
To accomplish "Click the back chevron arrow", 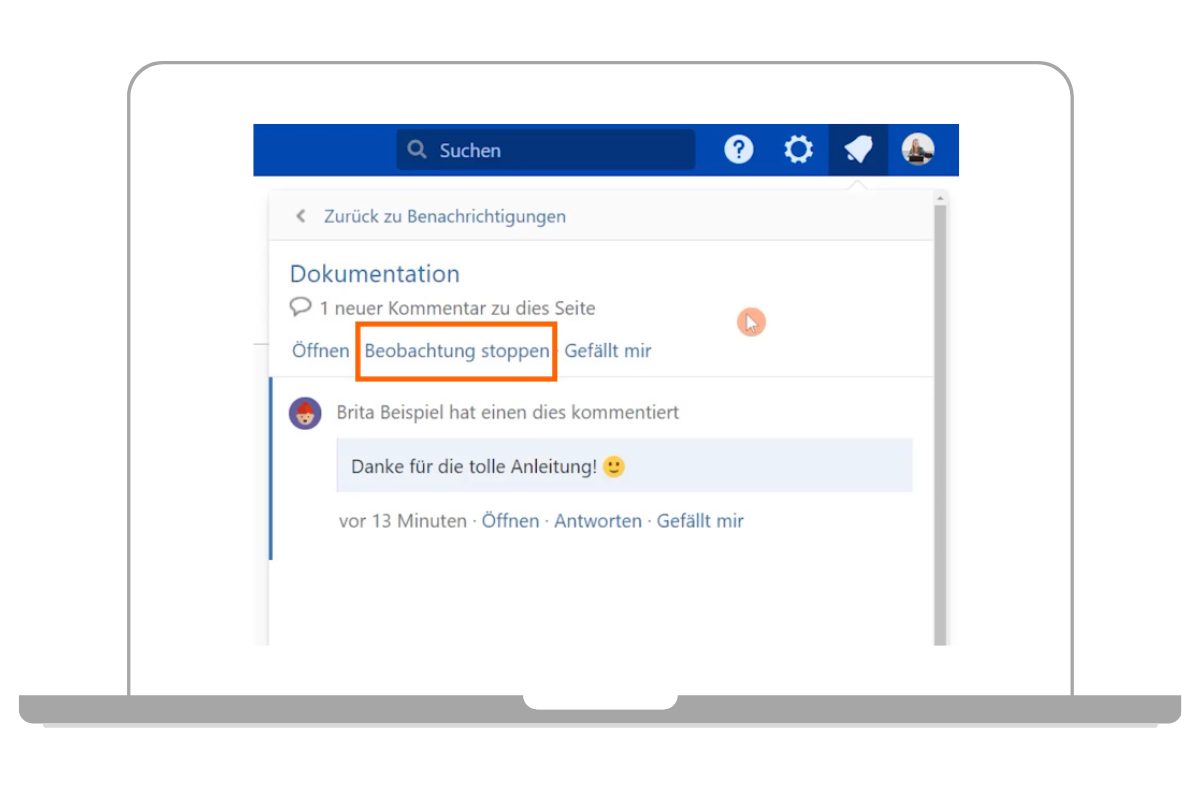I will click(300, 216).
